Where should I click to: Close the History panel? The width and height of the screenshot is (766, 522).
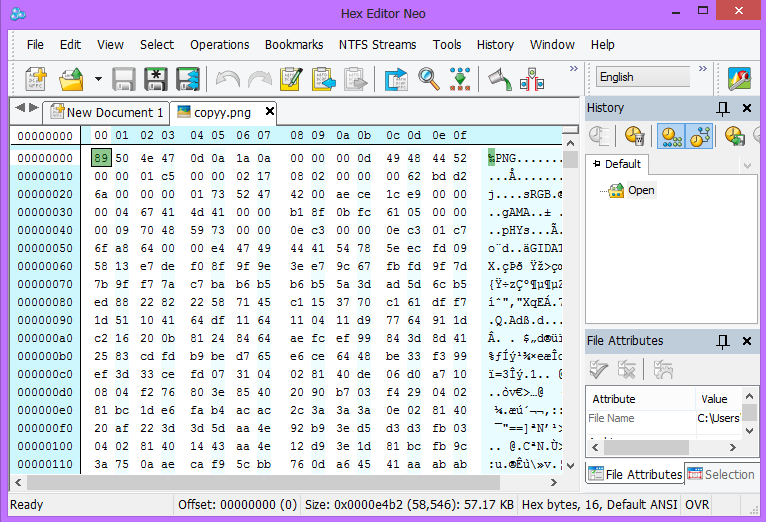point(747,108)
